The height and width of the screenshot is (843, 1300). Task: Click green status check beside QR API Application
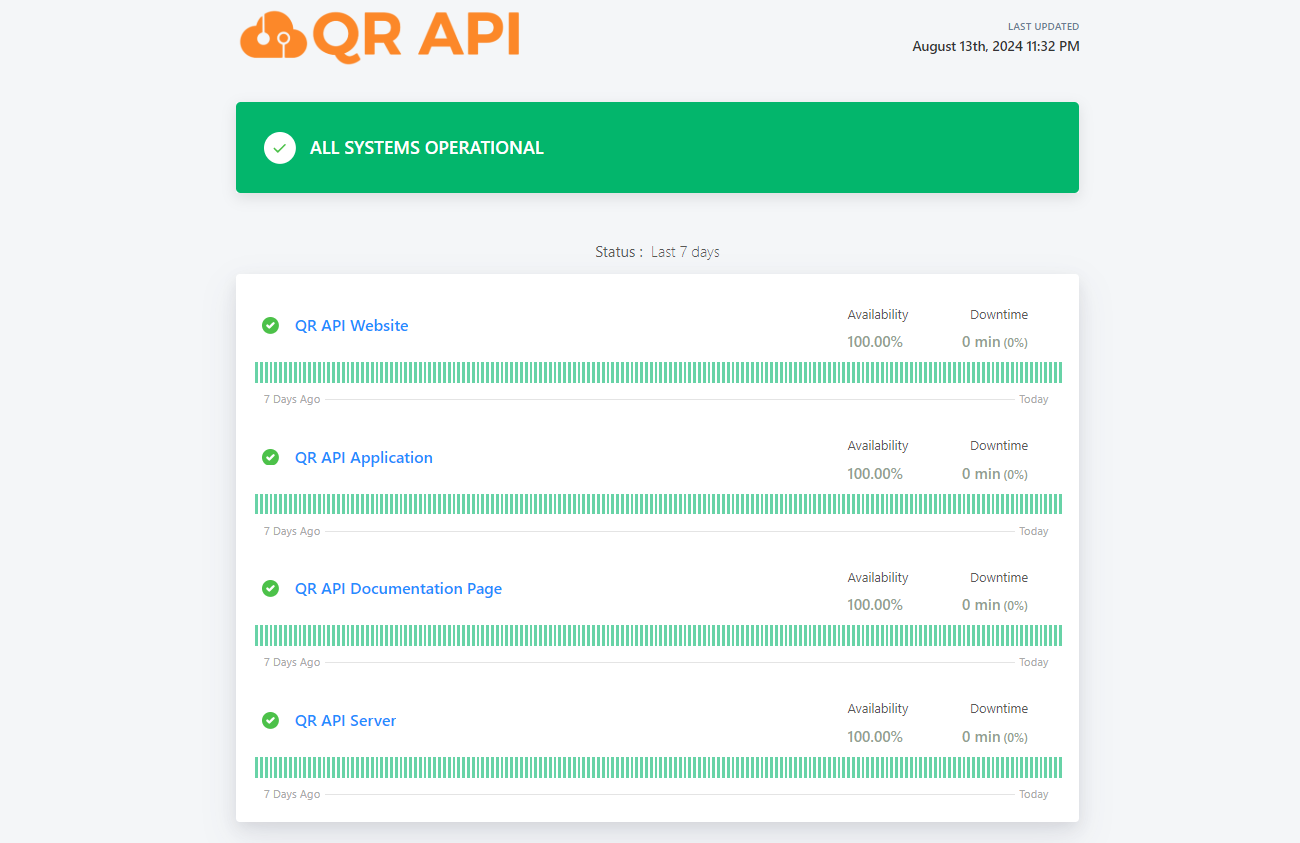(x=270, y=457)
